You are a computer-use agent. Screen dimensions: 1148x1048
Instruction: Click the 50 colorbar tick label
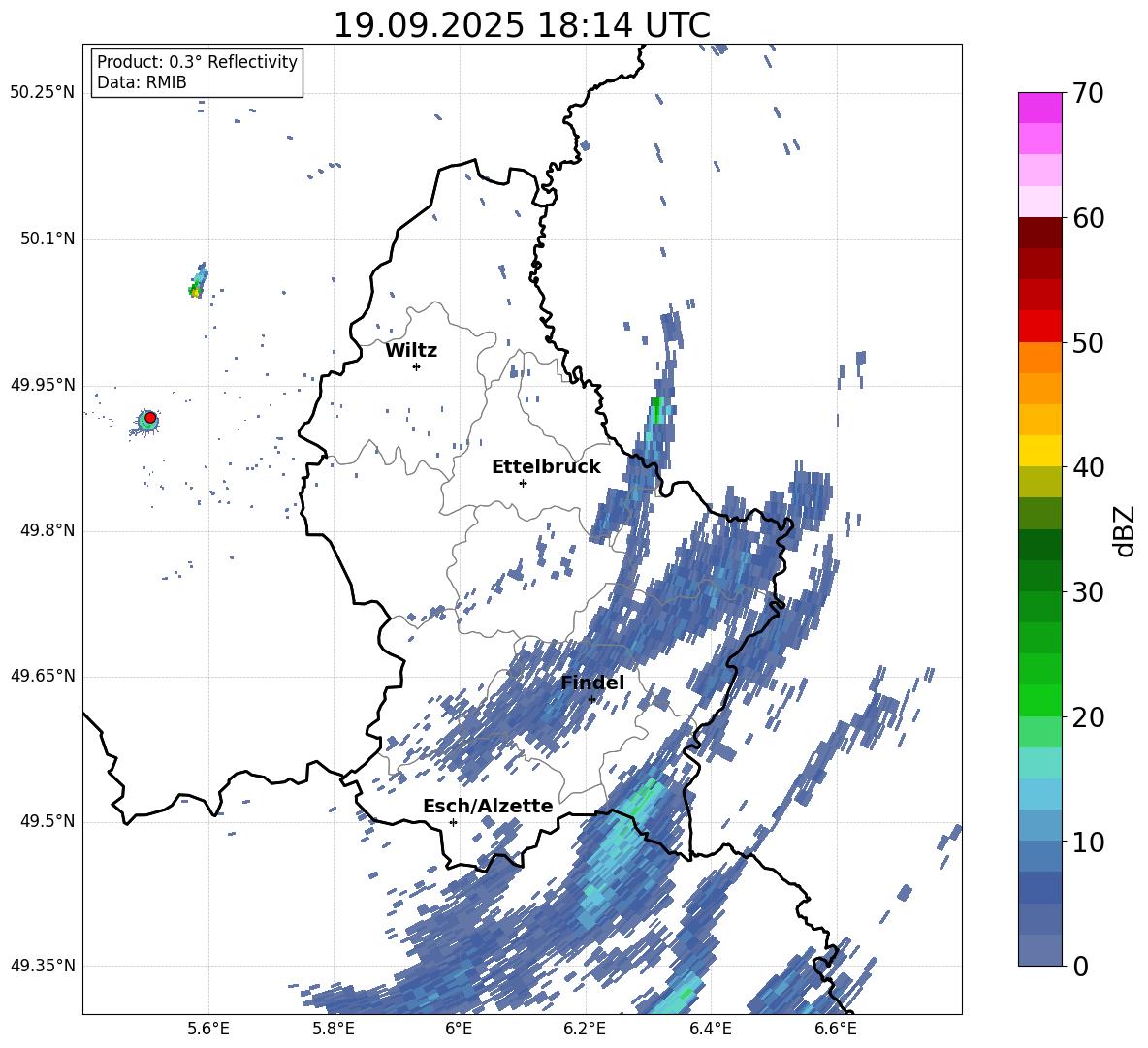(1088, 342)
